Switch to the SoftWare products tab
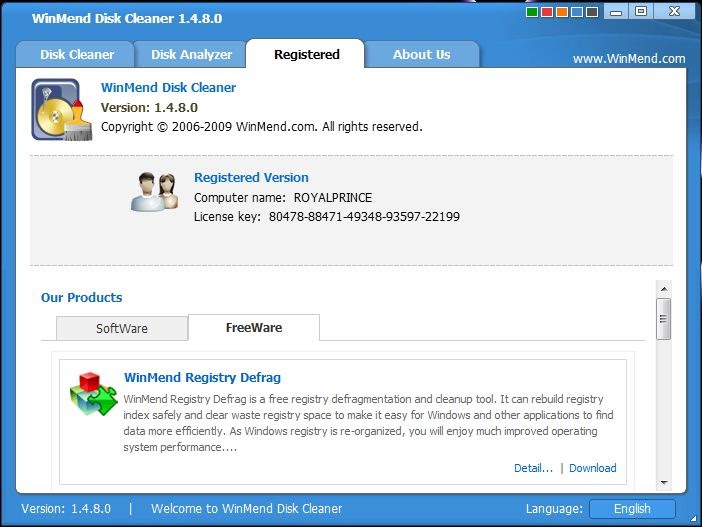The width and height of the screenshot is (702, 527). [x=122, y=329]
